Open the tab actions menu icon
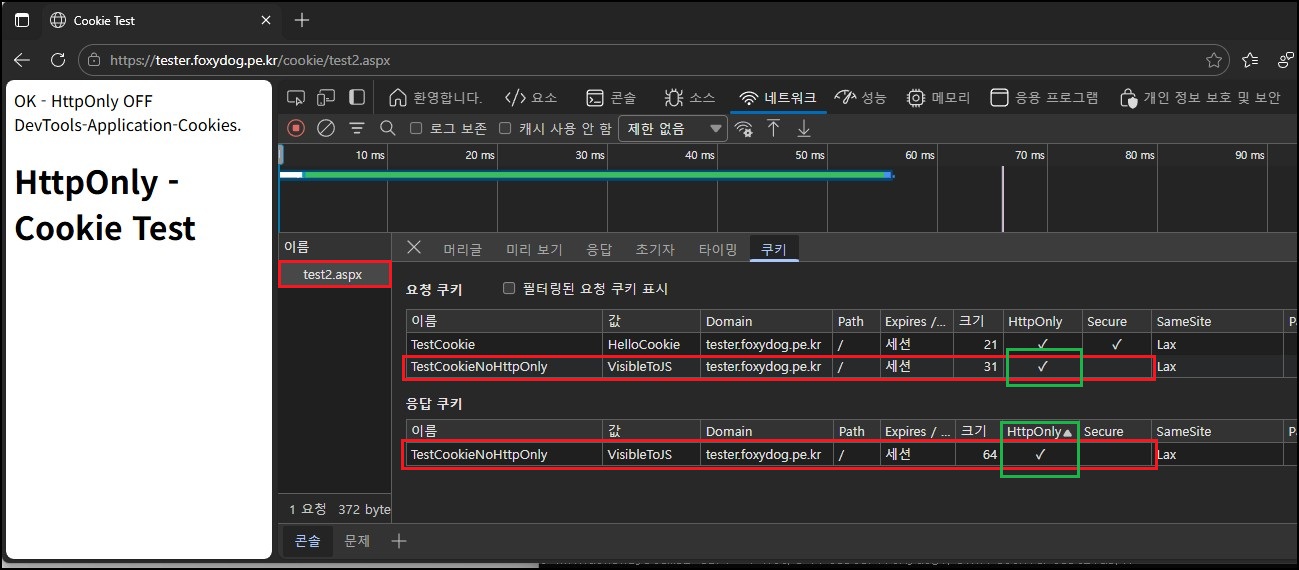1299x570 pixels. [x=22, y=20]
